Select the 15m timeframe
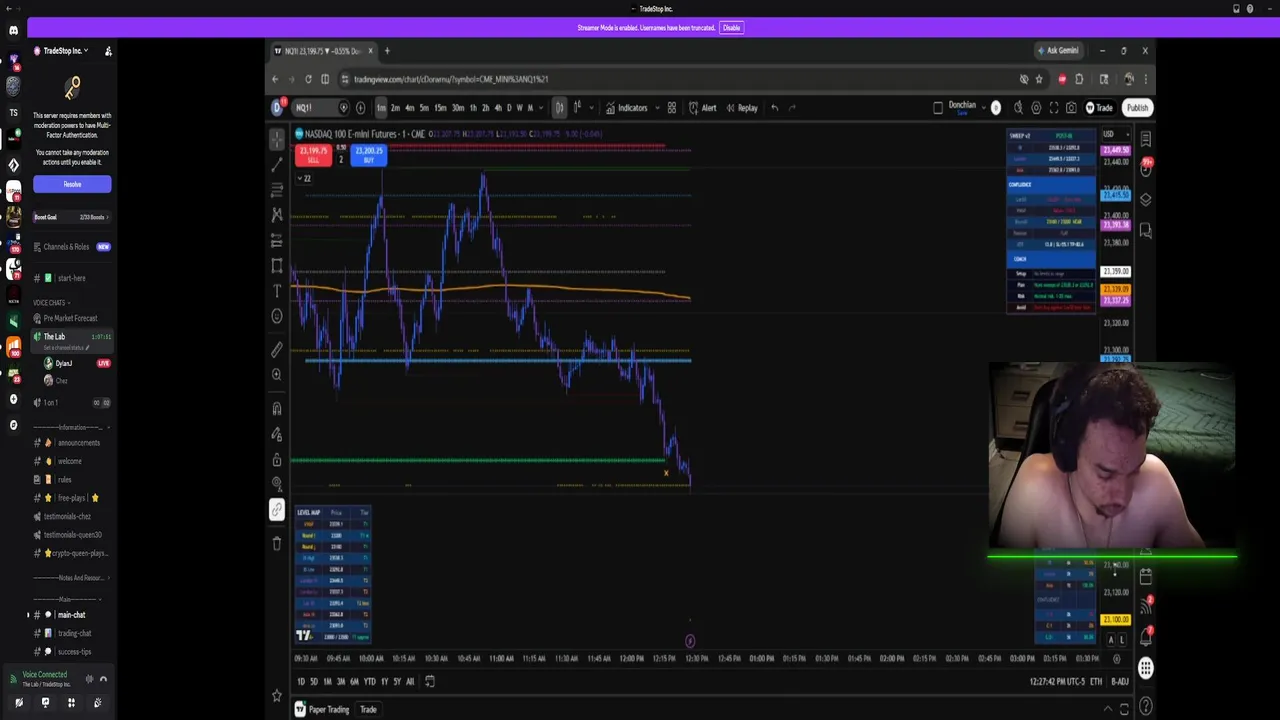Viewport: 1280px width, 720px height. click(440, 108)
